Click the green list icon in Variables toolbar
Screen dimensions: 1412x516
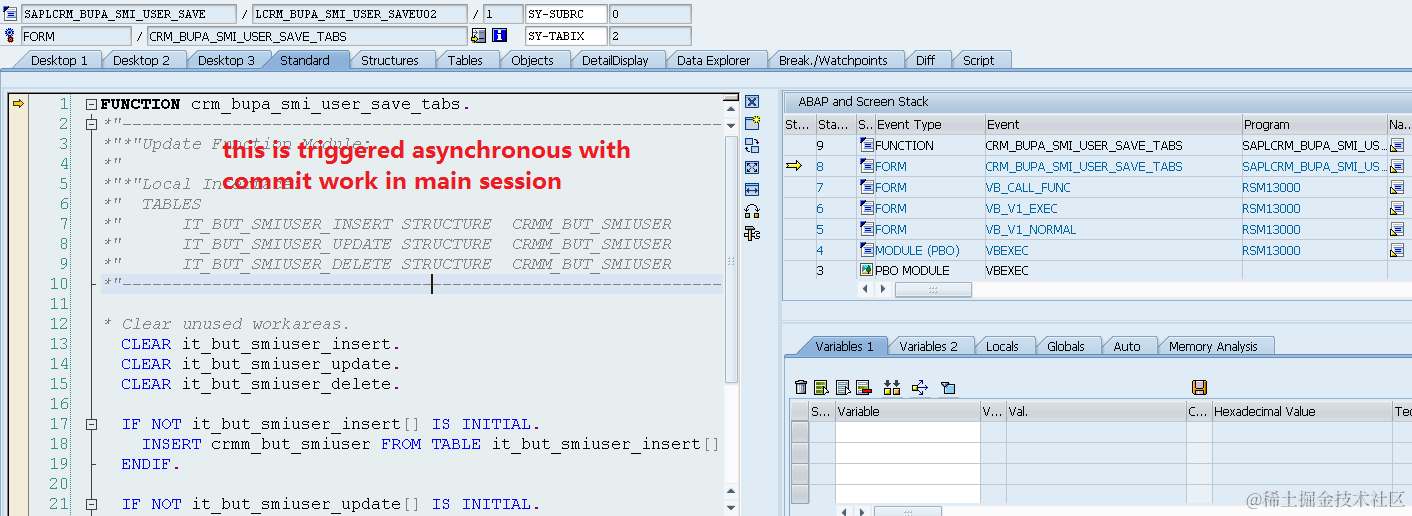[x=821, y=387]
